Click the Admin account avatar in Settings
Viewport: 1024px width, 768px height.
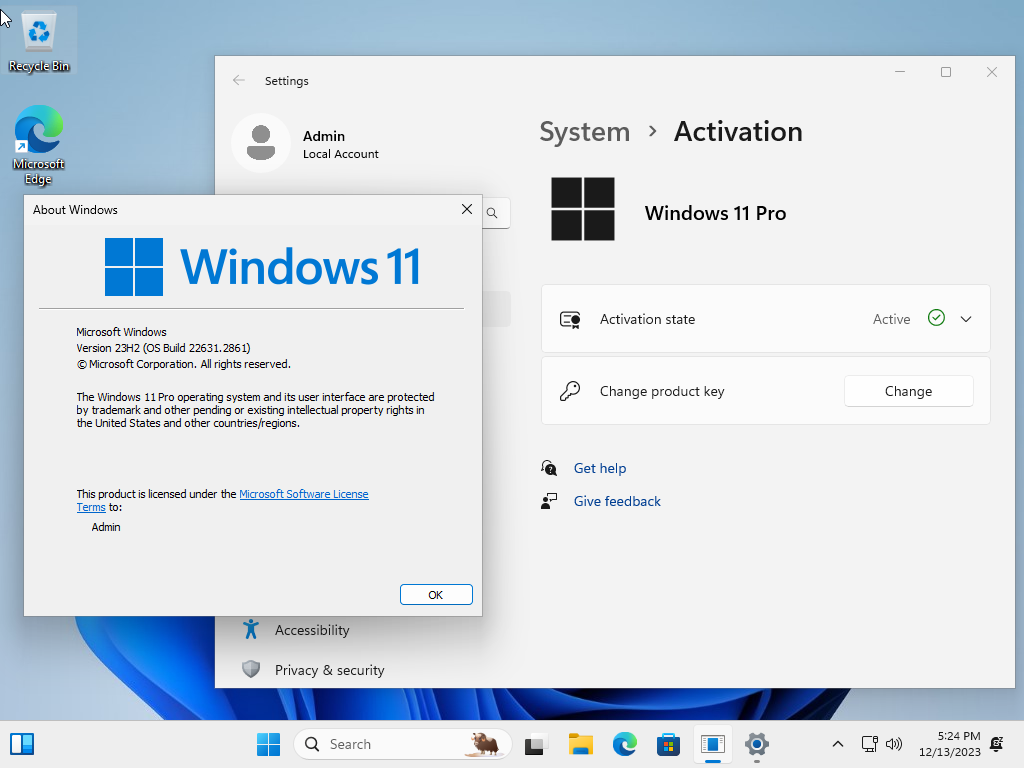click(x=261, y=143)
